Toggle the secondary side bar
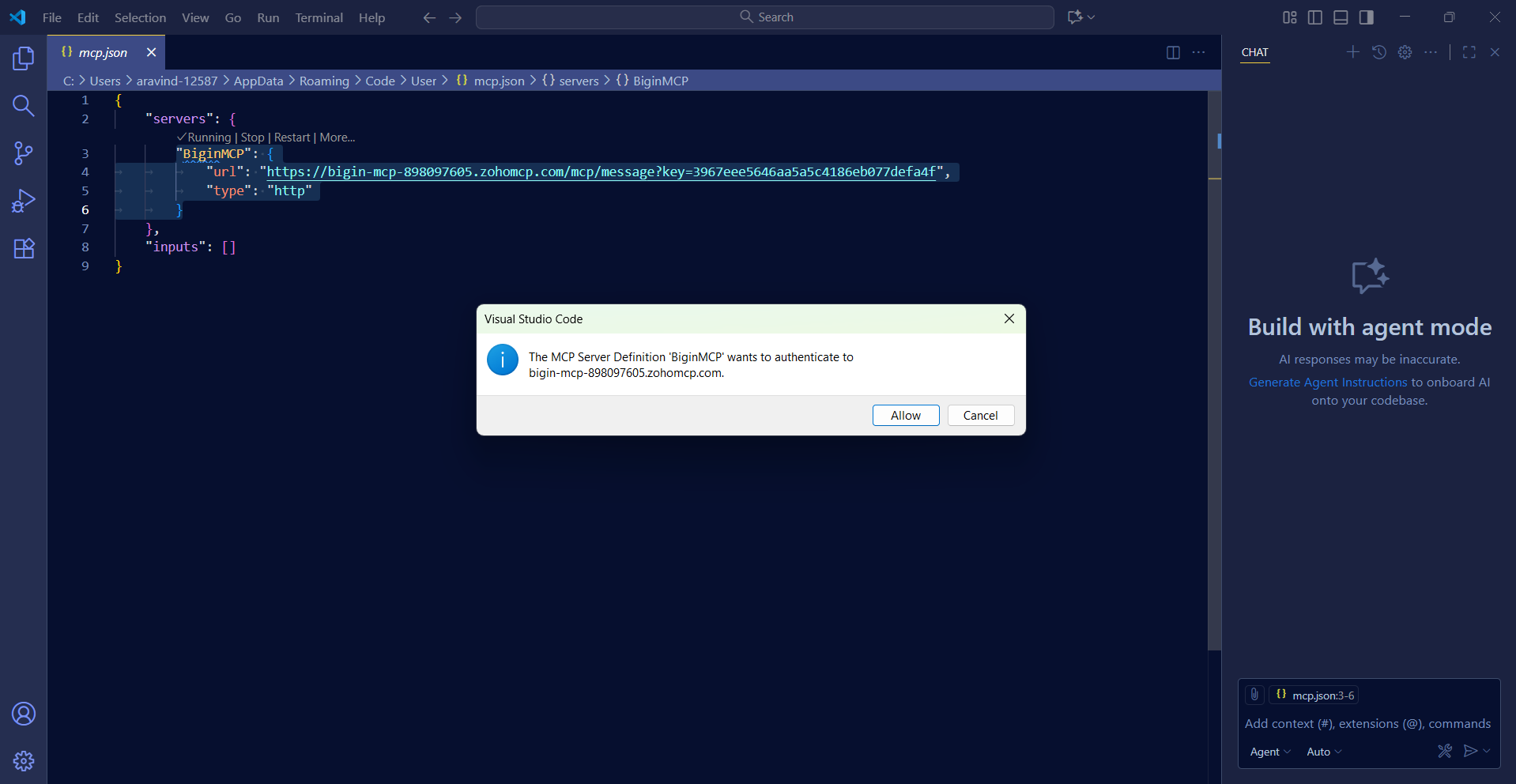The height and width of the screenshot is (784, 1516). 1366,17
